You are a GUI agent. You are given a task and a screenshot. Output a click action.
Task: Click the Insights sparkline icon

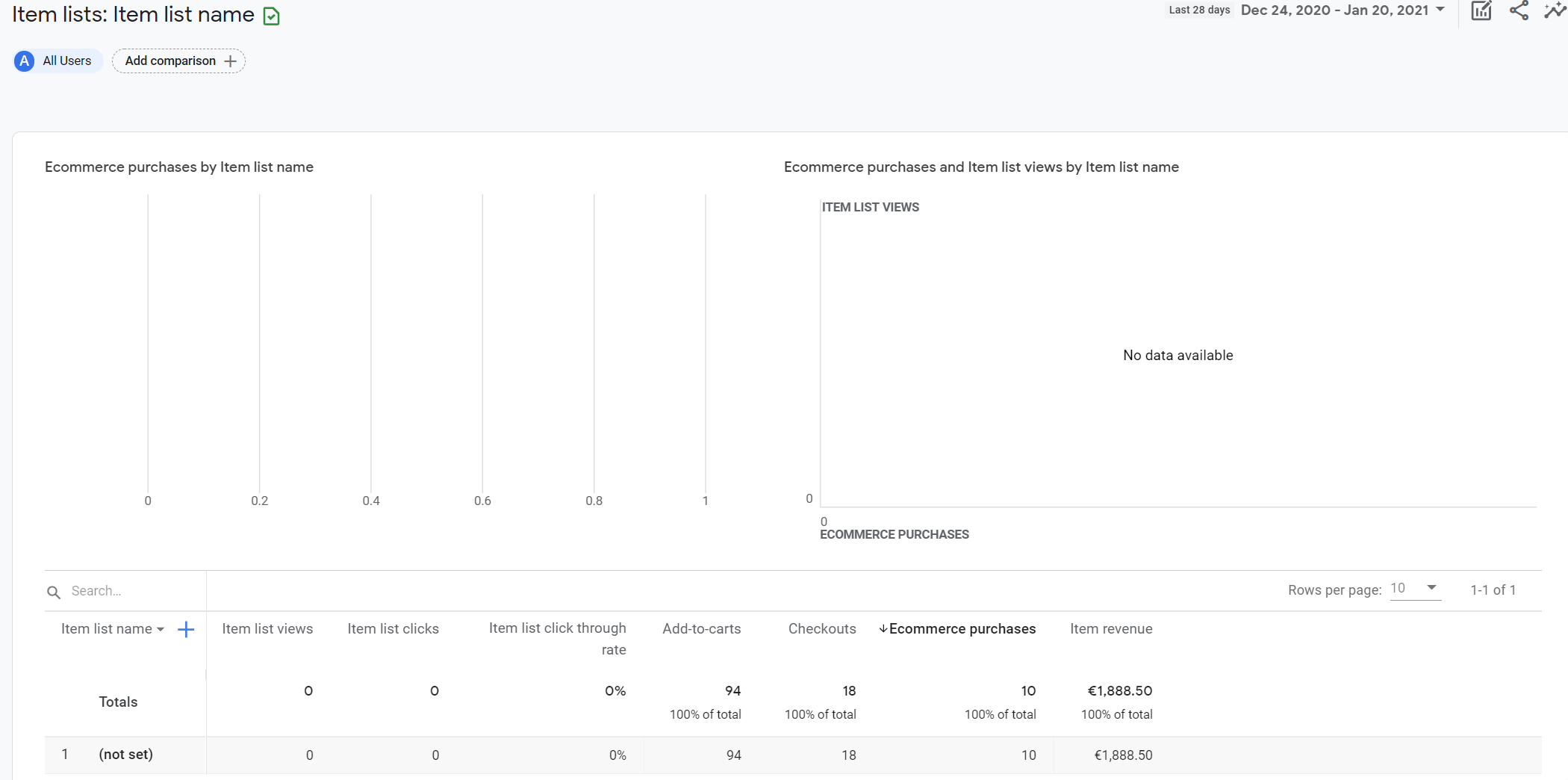coord(1555,11)
